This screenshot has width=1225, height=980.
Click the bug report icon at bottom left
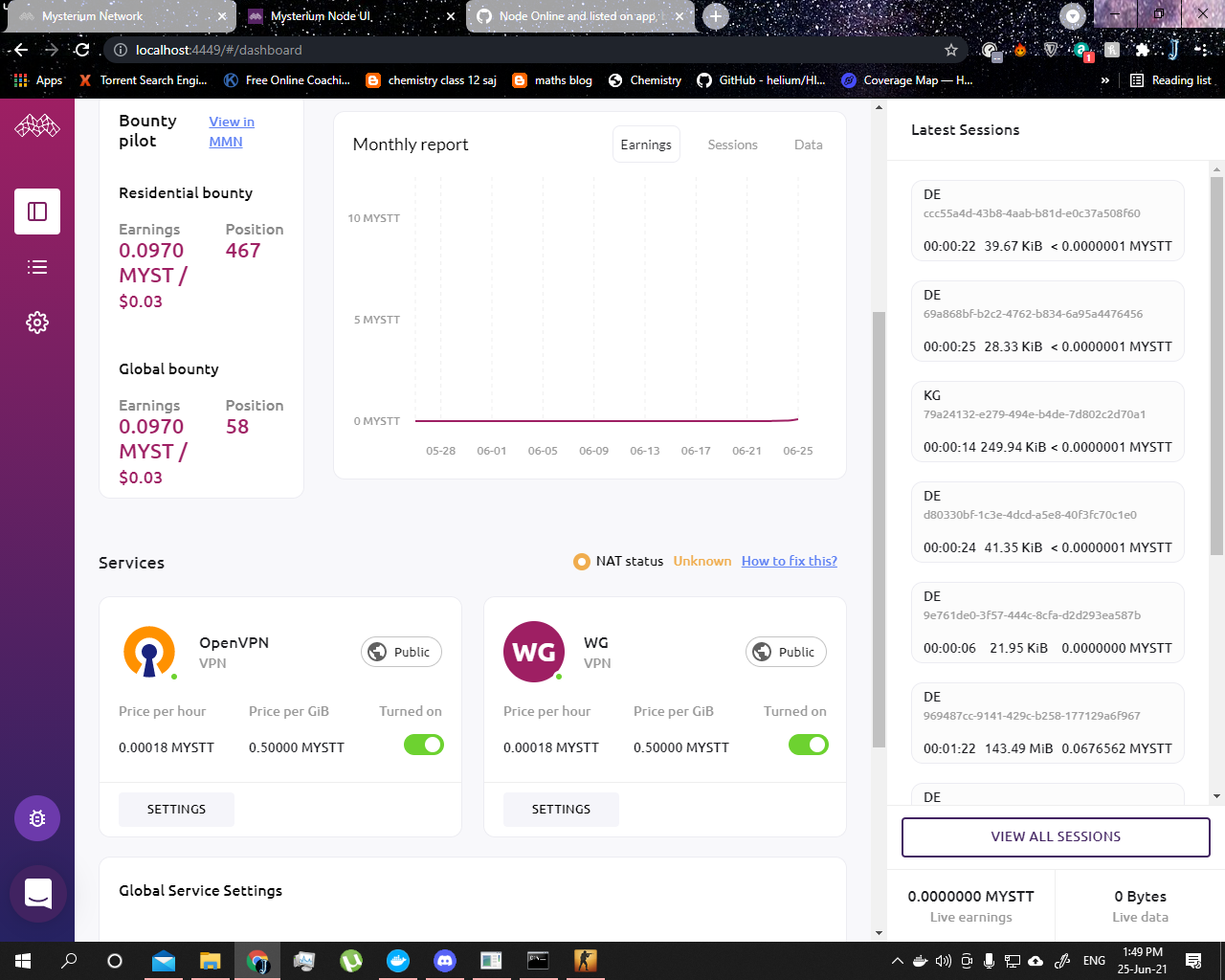click(x=36, y=818)
